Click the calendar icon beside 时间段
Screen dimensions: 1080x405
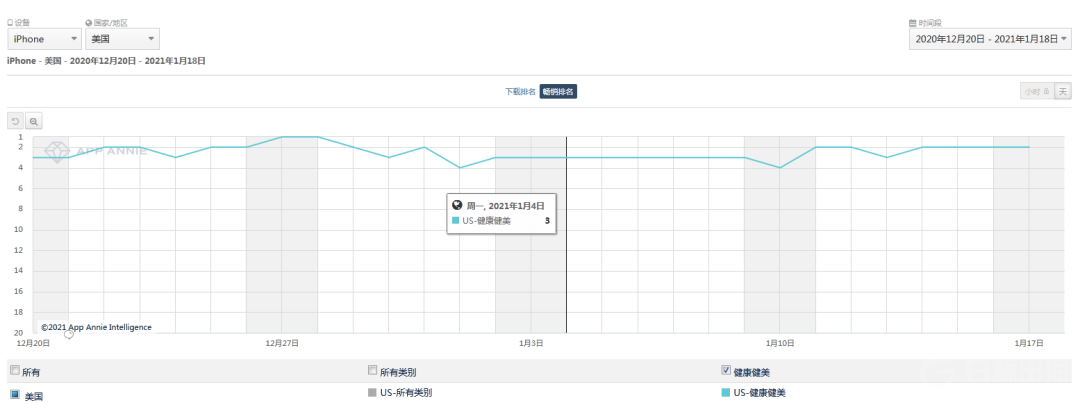(x=913, y=23)
